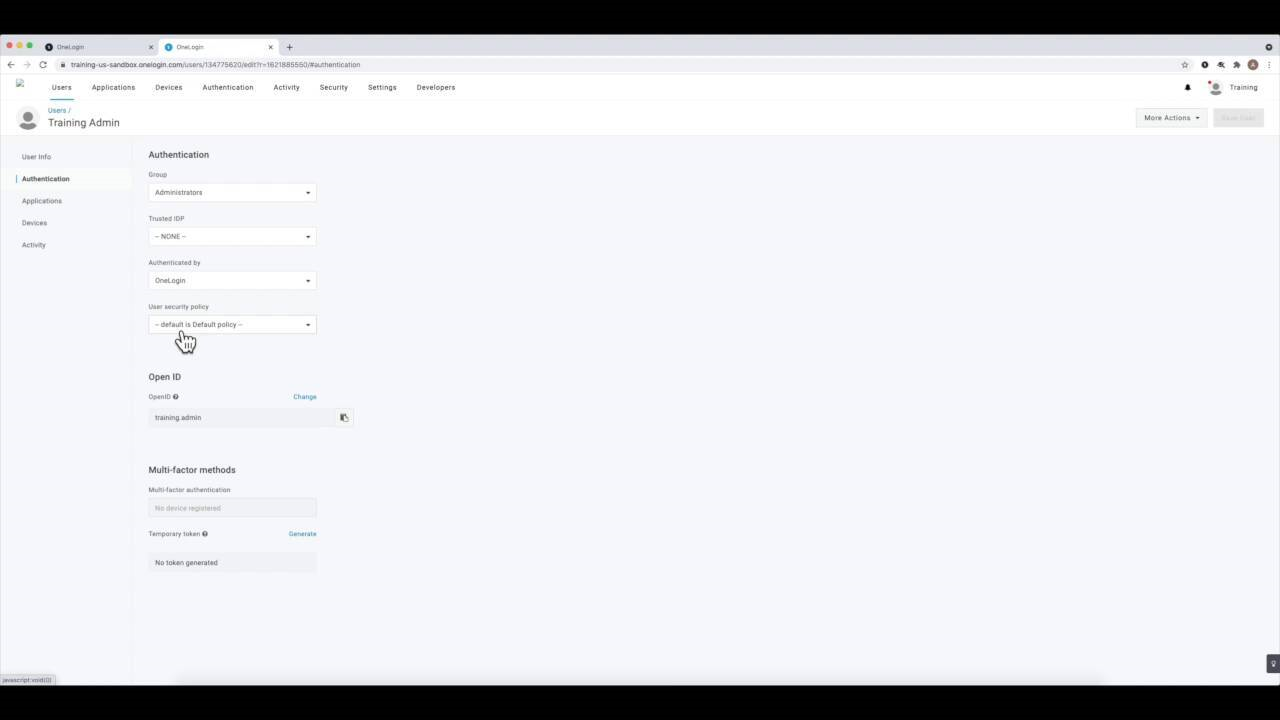The image size is (1280, 720).
Task: Generate a temporary token
Action: click(x=302, y=533)
